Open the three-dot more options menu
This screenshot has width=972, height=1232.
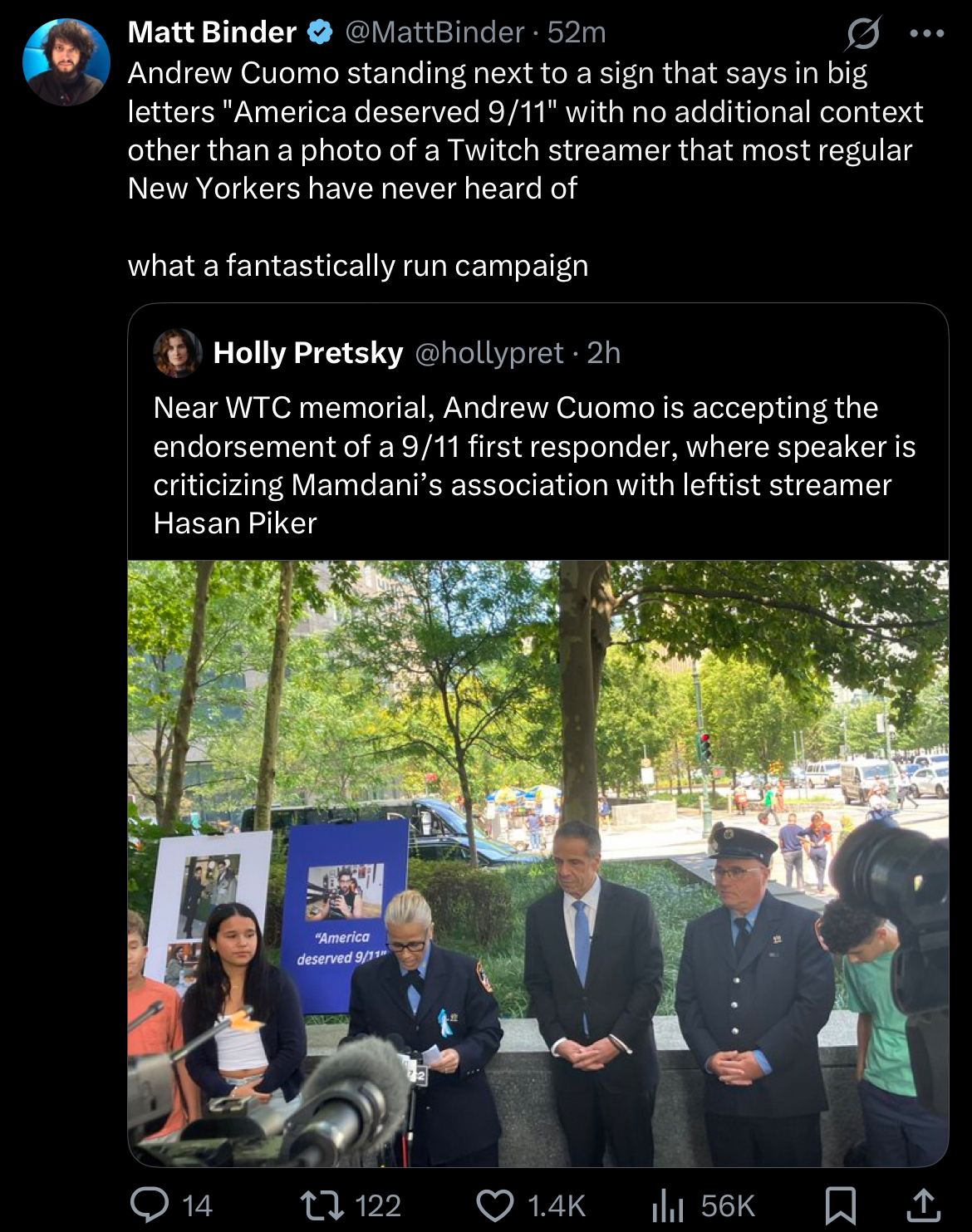point(927,33)
